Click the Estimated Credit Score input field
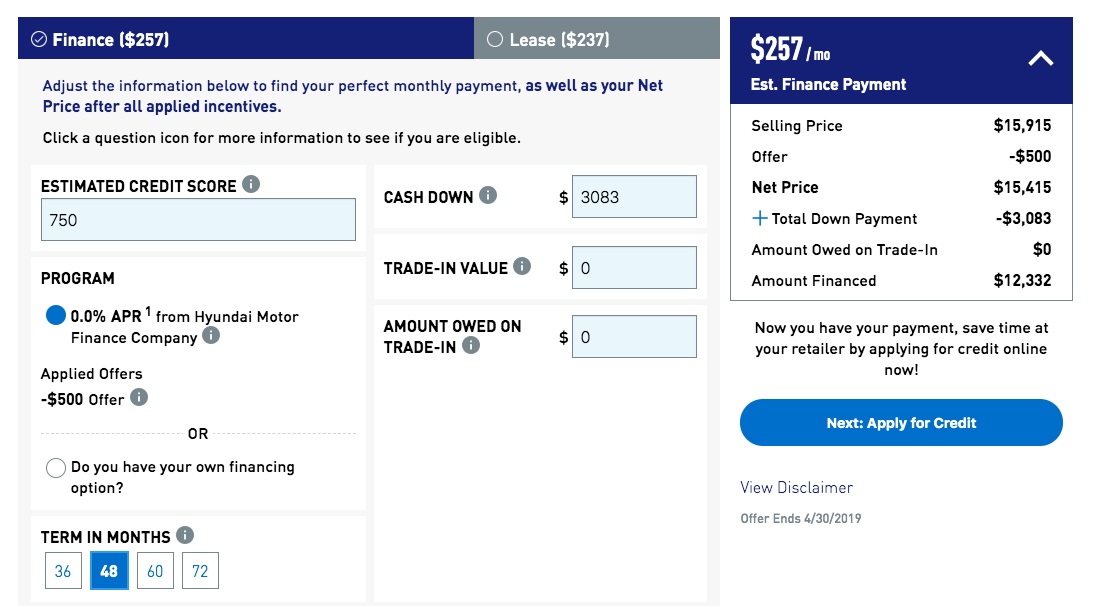Viewport: 1098px width, 606px height. click(x=198, y=220)
